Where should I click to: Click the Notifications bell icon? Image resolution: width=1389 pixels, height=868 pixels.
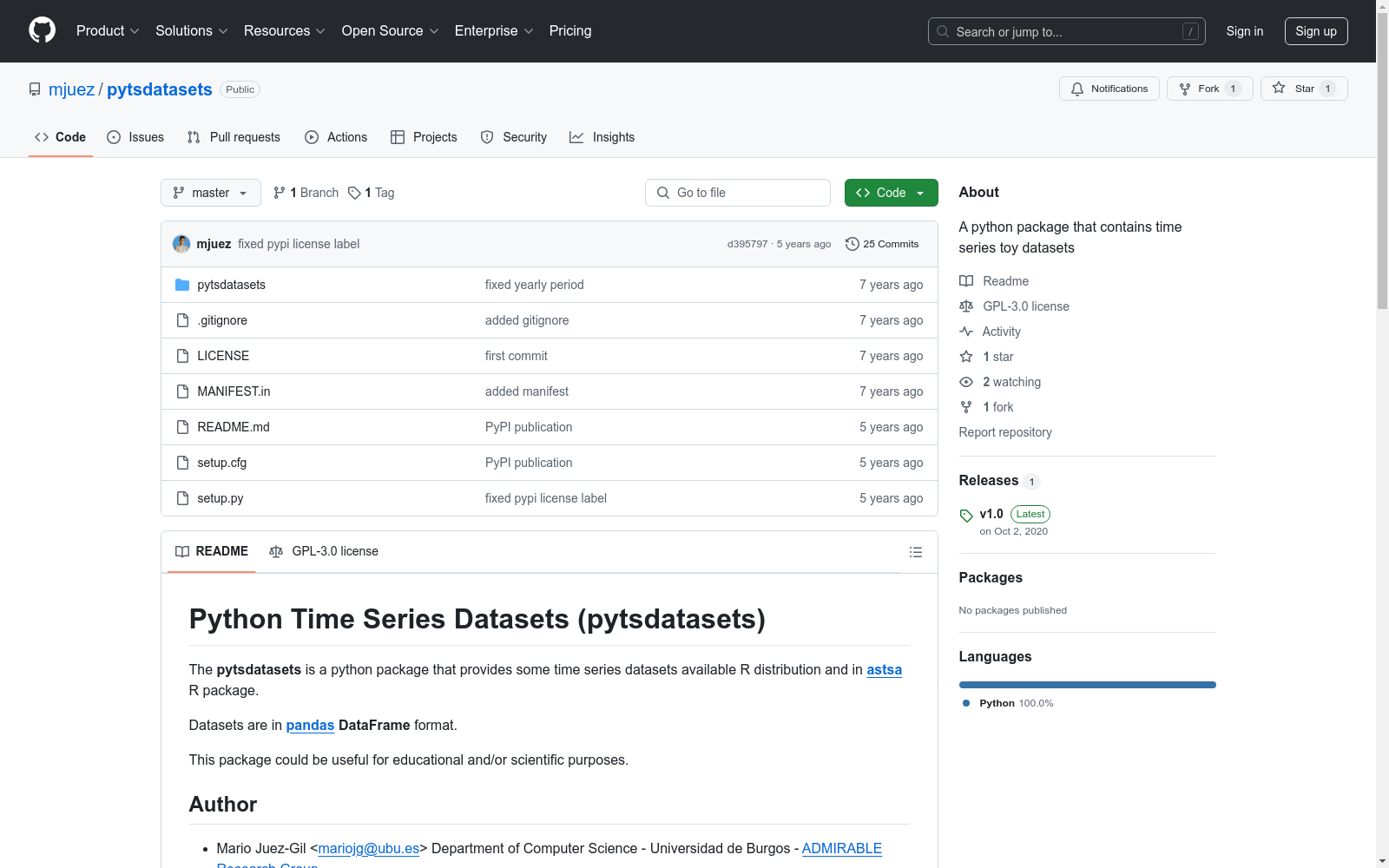(1077, 89)
